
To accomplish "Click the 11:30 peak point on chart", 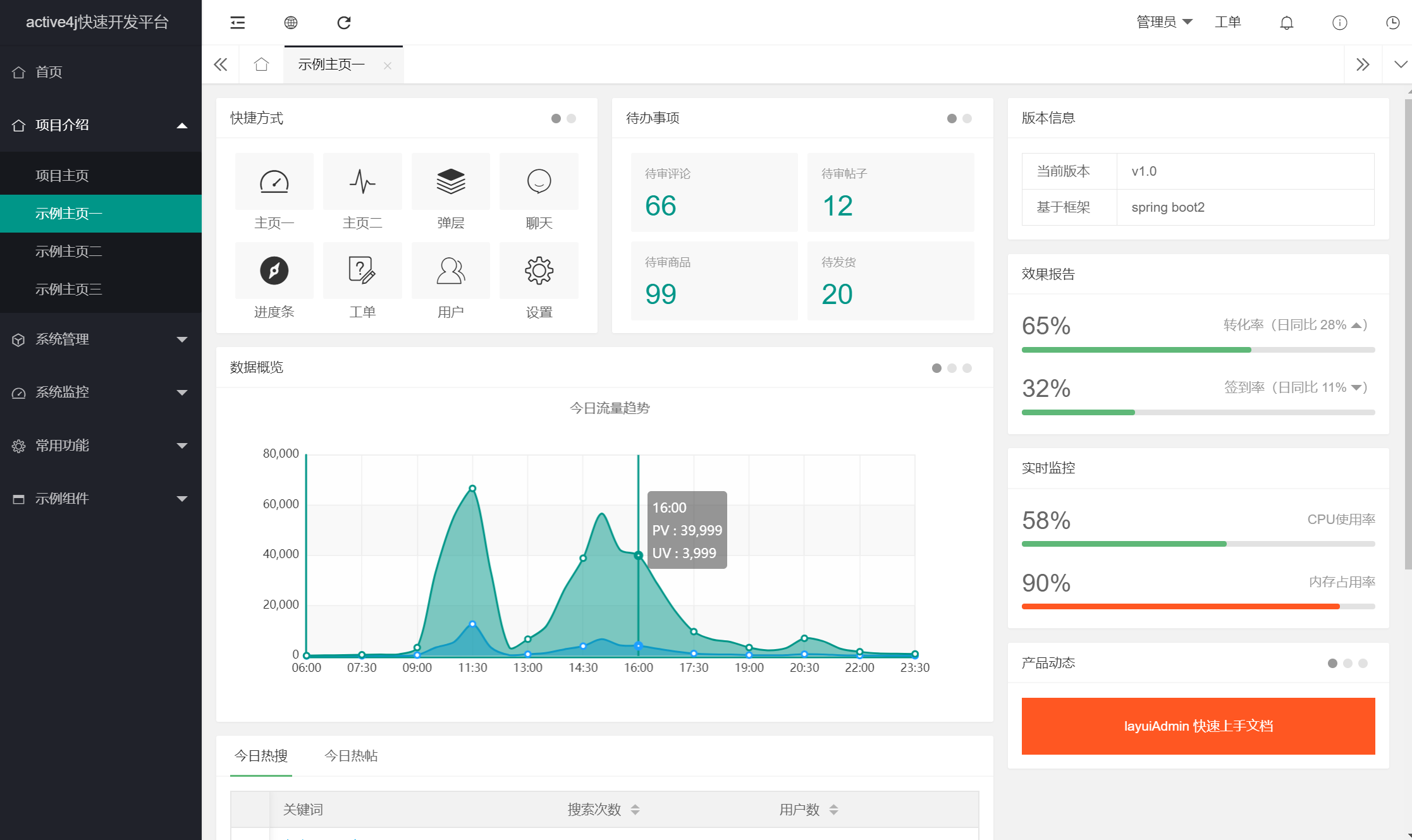I will pyautogui.click(x=472, y=489).
